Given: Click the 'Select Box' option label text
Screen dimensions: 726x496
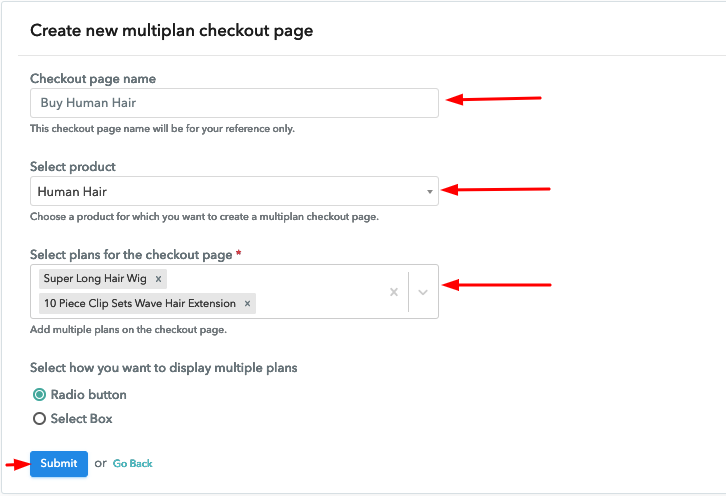Looking at the screenshot, I should pos(81,419).
